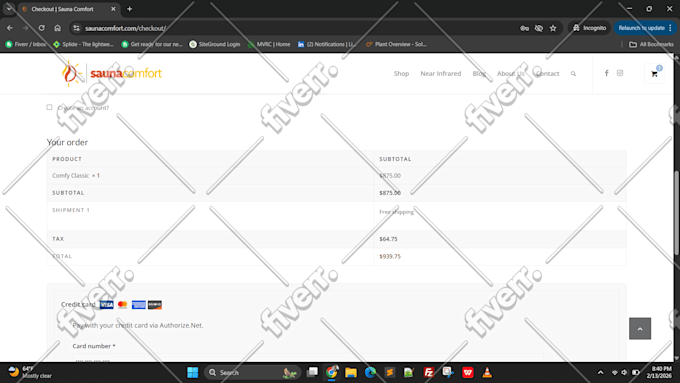Open the shopping cart icon

tap(654, 74)
